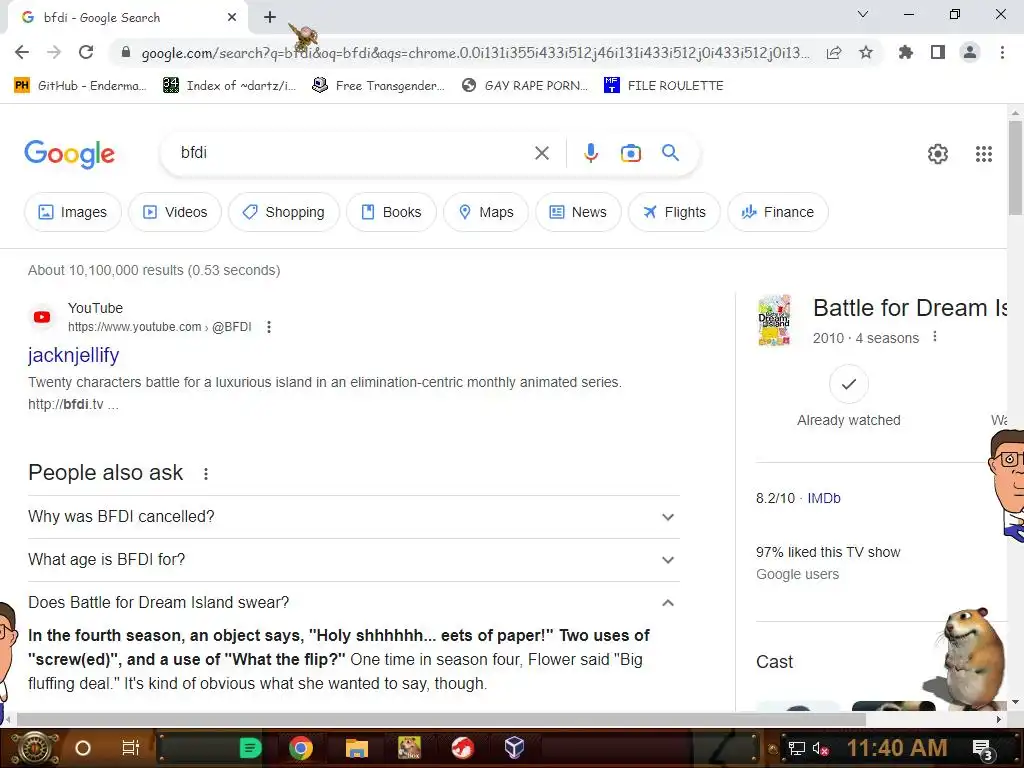
Task: Open the options dots beside People also ask
Action: click(x=206, y=474)
